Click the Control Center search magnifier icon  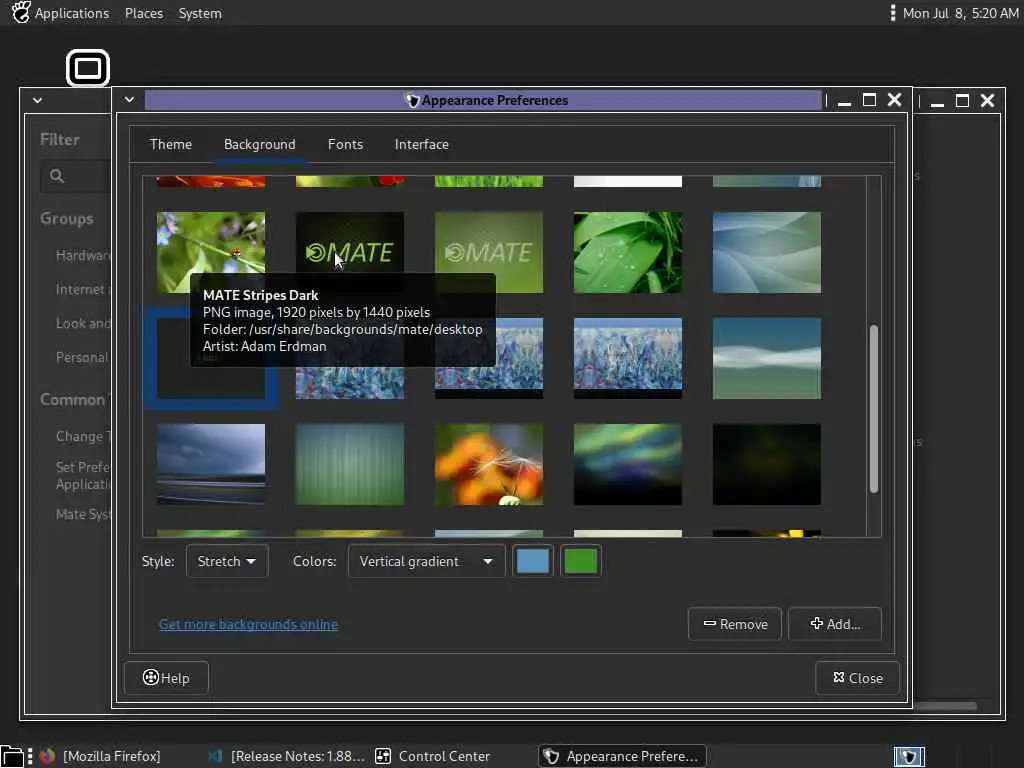[57, 176]
